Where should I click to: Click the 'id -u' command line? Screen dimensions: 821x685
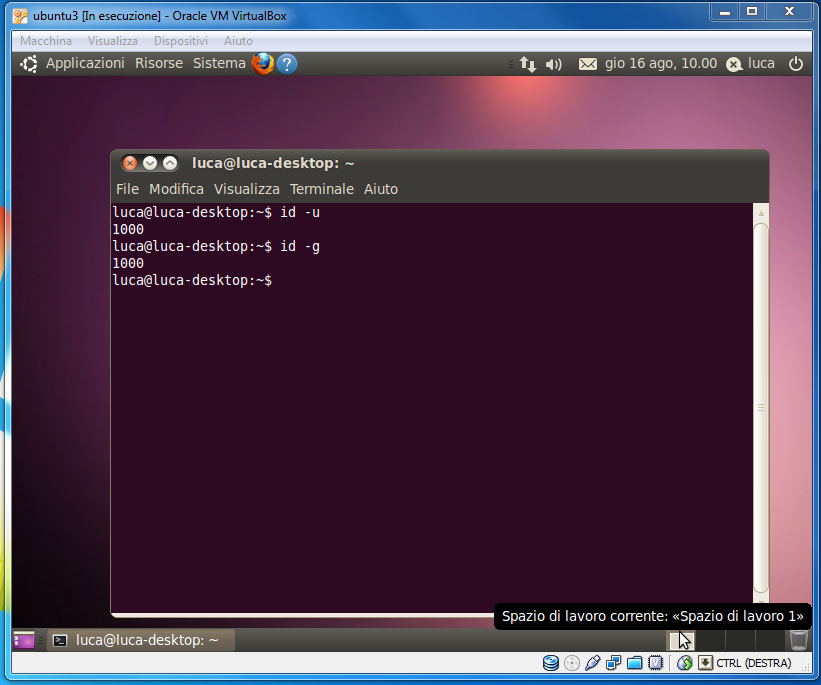[216, 212]
